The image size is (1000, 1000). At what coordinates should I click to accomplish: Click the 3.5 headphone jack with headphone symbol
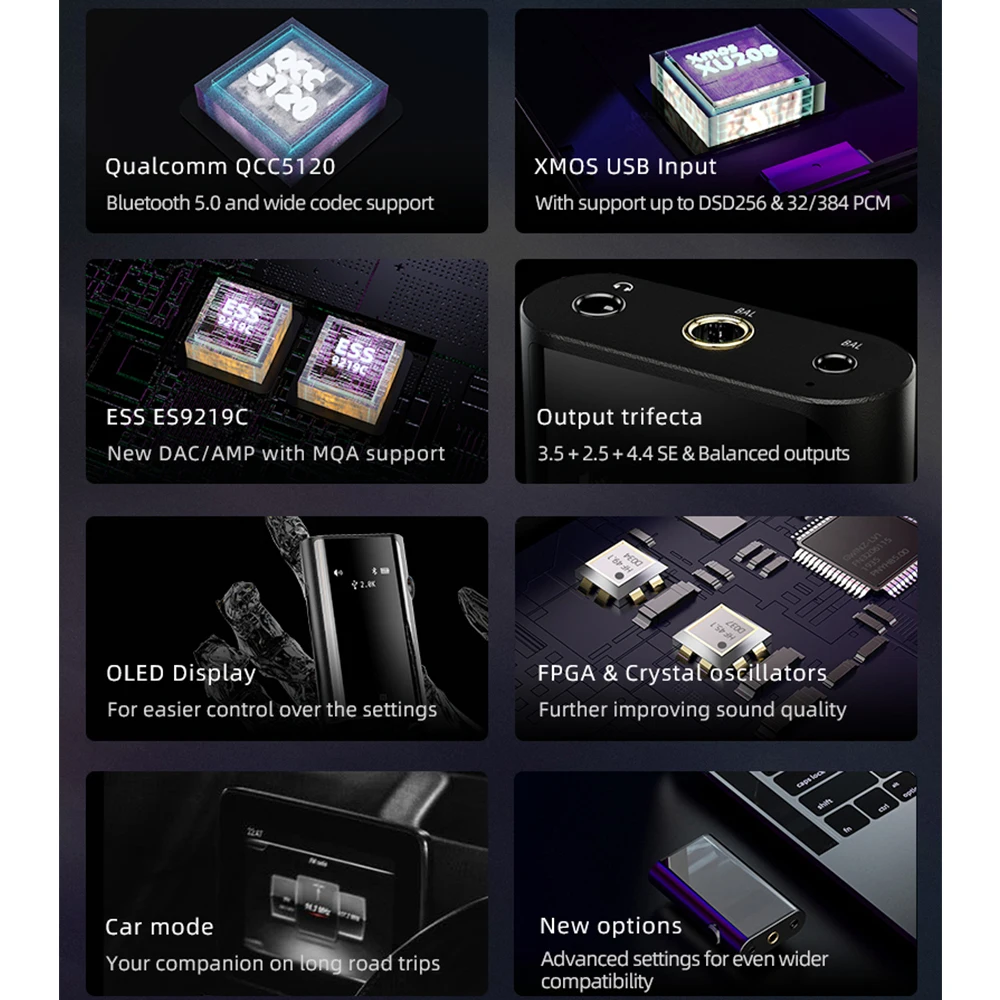coord(598,304)
